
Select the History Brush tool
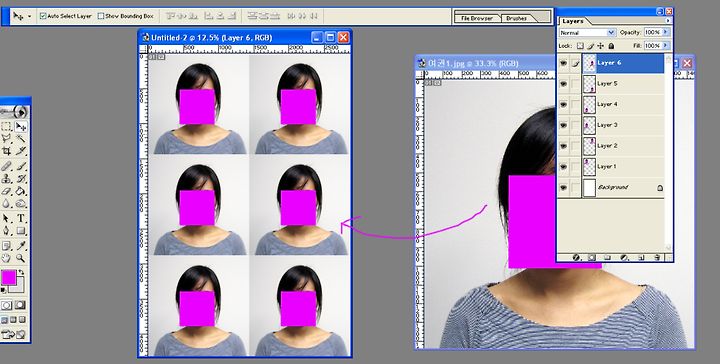pos(21,179)
